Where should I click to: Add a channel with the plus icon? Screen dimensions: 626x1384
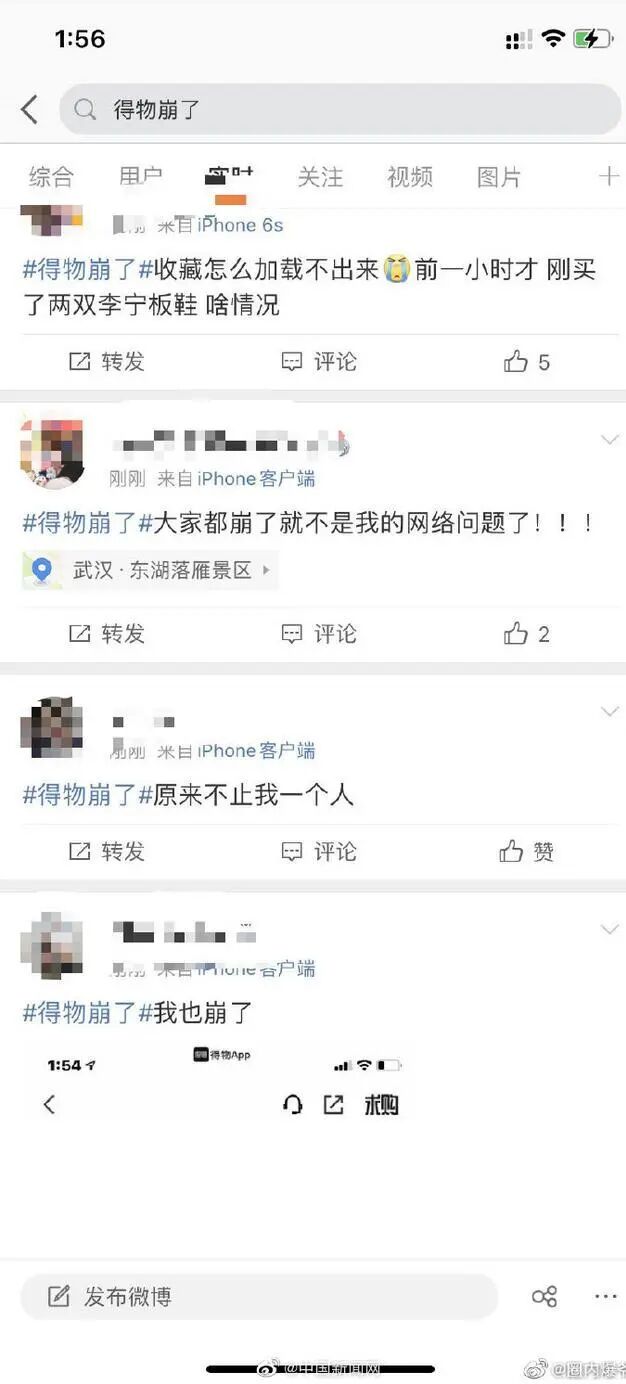[608, 177]
